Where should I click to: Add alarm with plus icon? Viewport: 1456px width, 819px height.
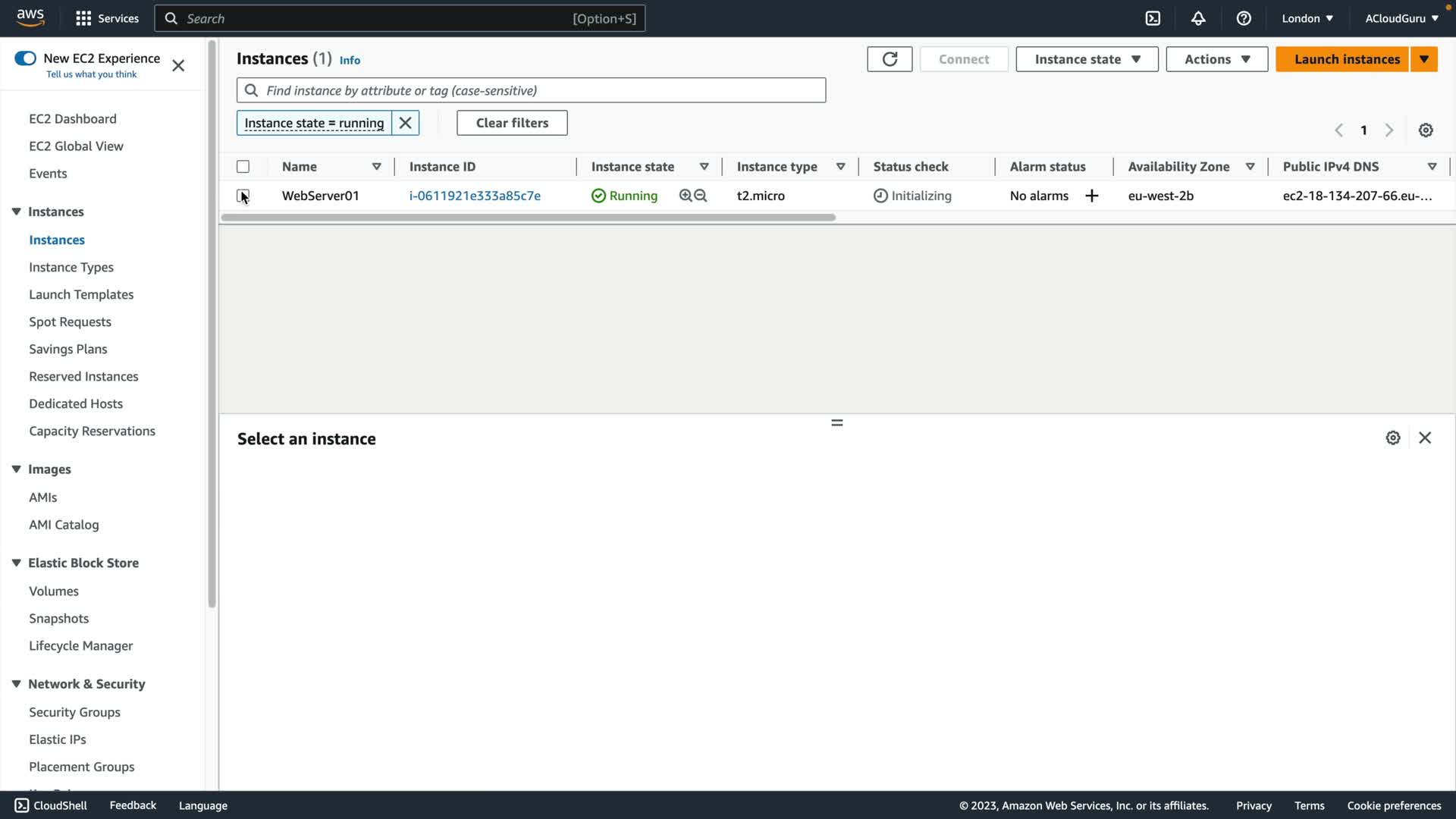click(x=1092, y=196)
